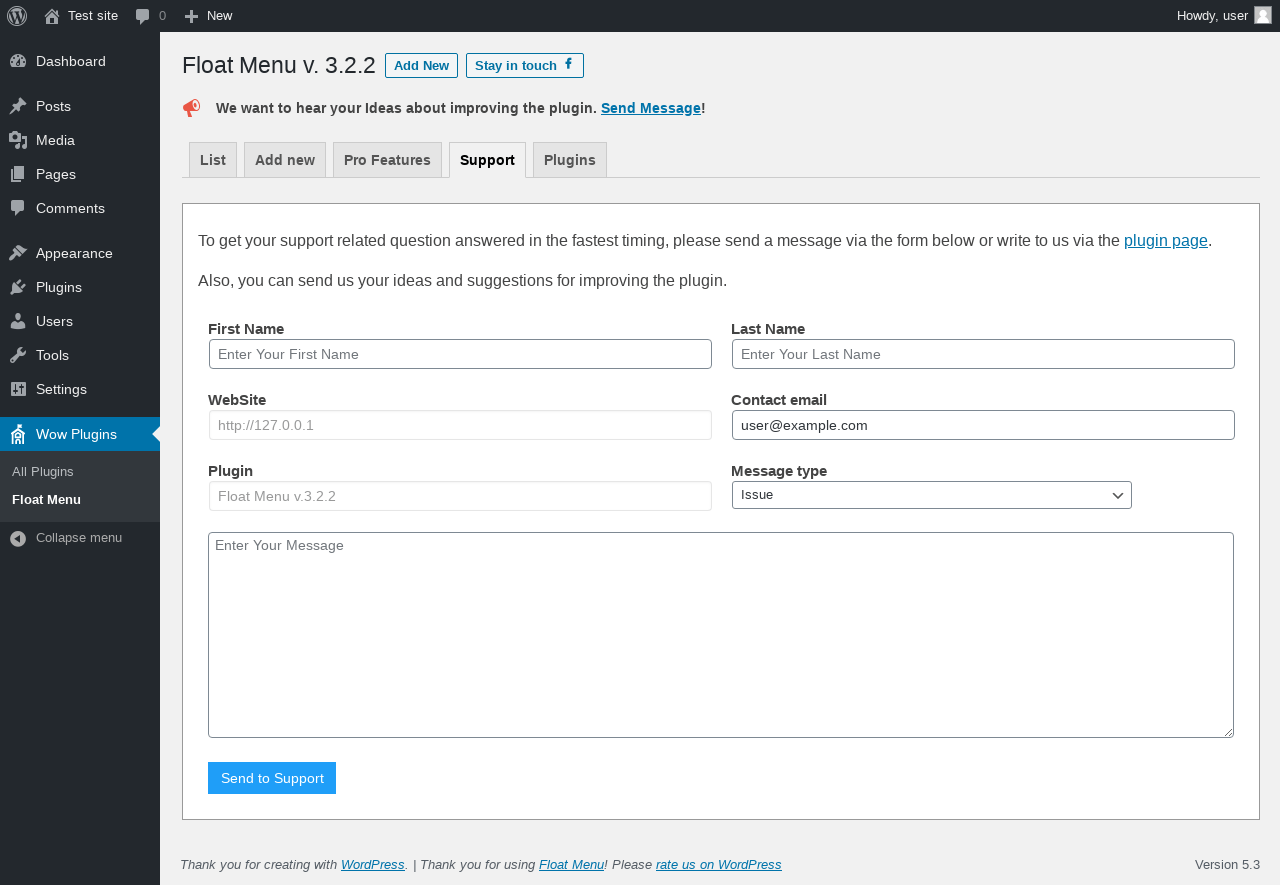Open Dashboard menu label
This screenshot has height=885, width=1280.
coord(71,61)
